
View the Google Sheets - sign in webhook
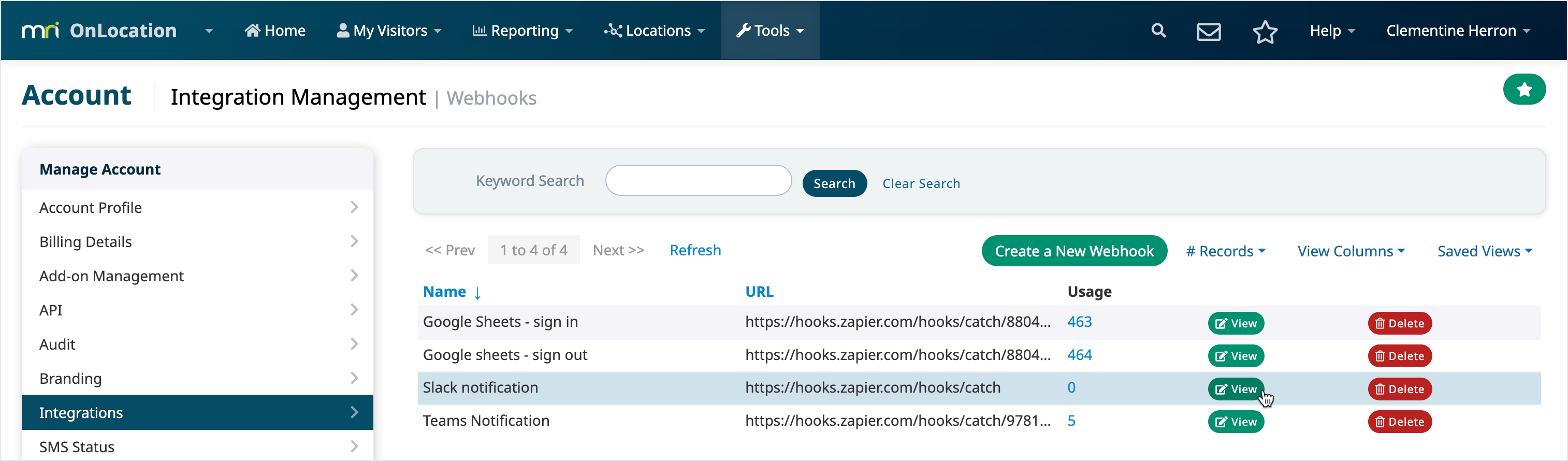pyautogui.click(x=1236, y=323)
